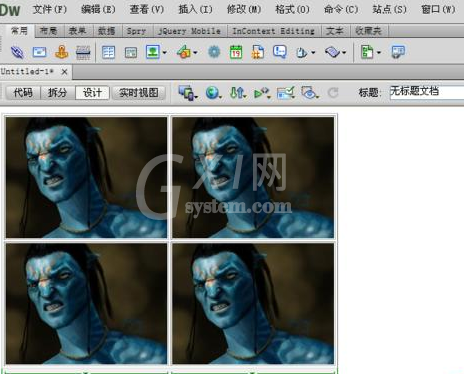This screenshot has height=374, width=464.
Task: Click the Visual Aids eye icon
Action: (309, 93)
